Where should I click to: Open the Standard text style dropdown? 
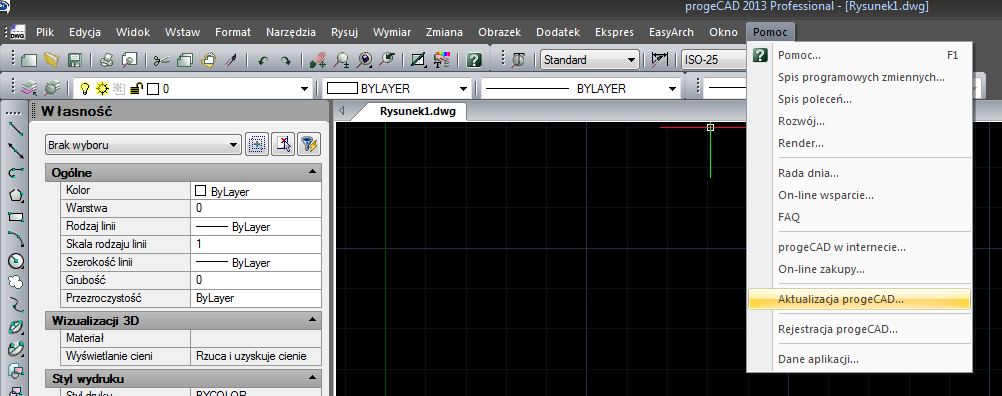pos(631,60)
